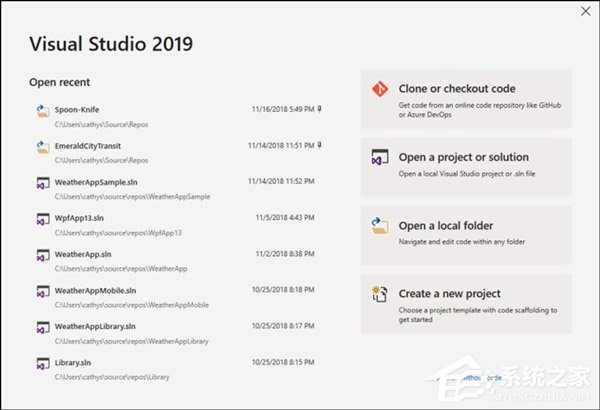Click the Spoon-Knife folder icon
Image resolution: width=600 pixels, height=410 pixels.
point(43,111)
